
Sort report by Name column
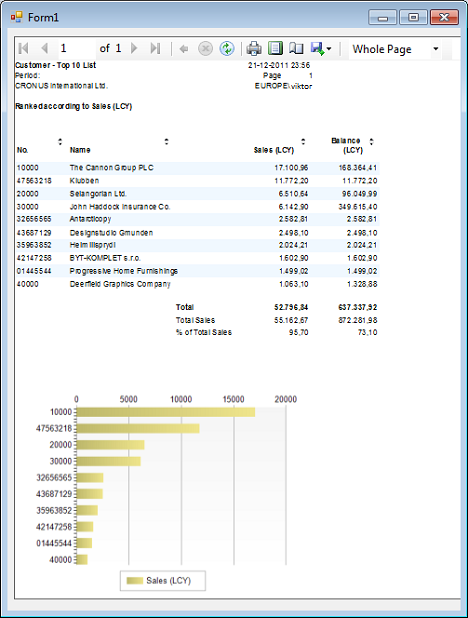[x=166, y=141]
